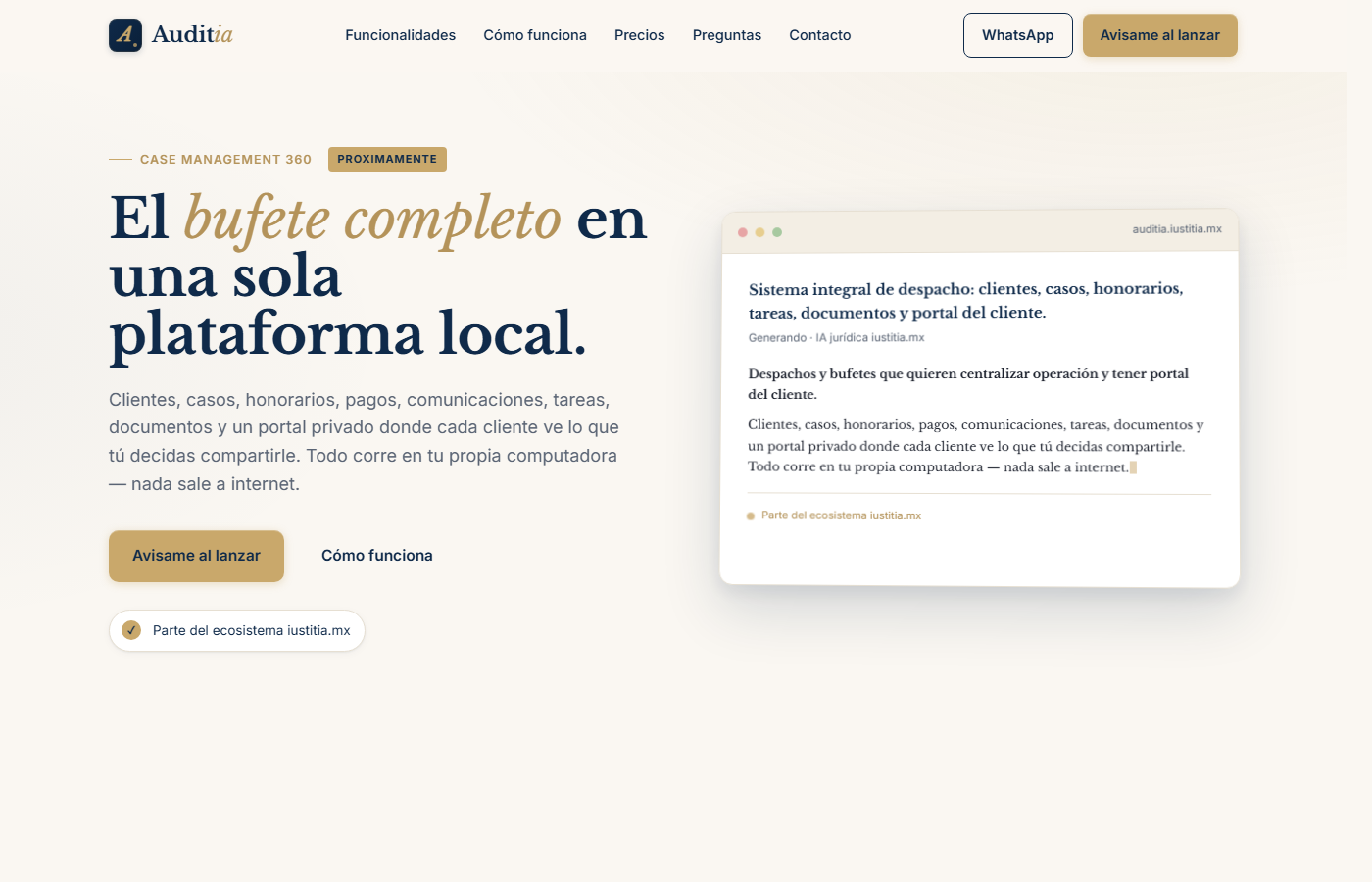Click the WhatsApp button
This screenshot has width=1372, height=882.
[1017, 35]
